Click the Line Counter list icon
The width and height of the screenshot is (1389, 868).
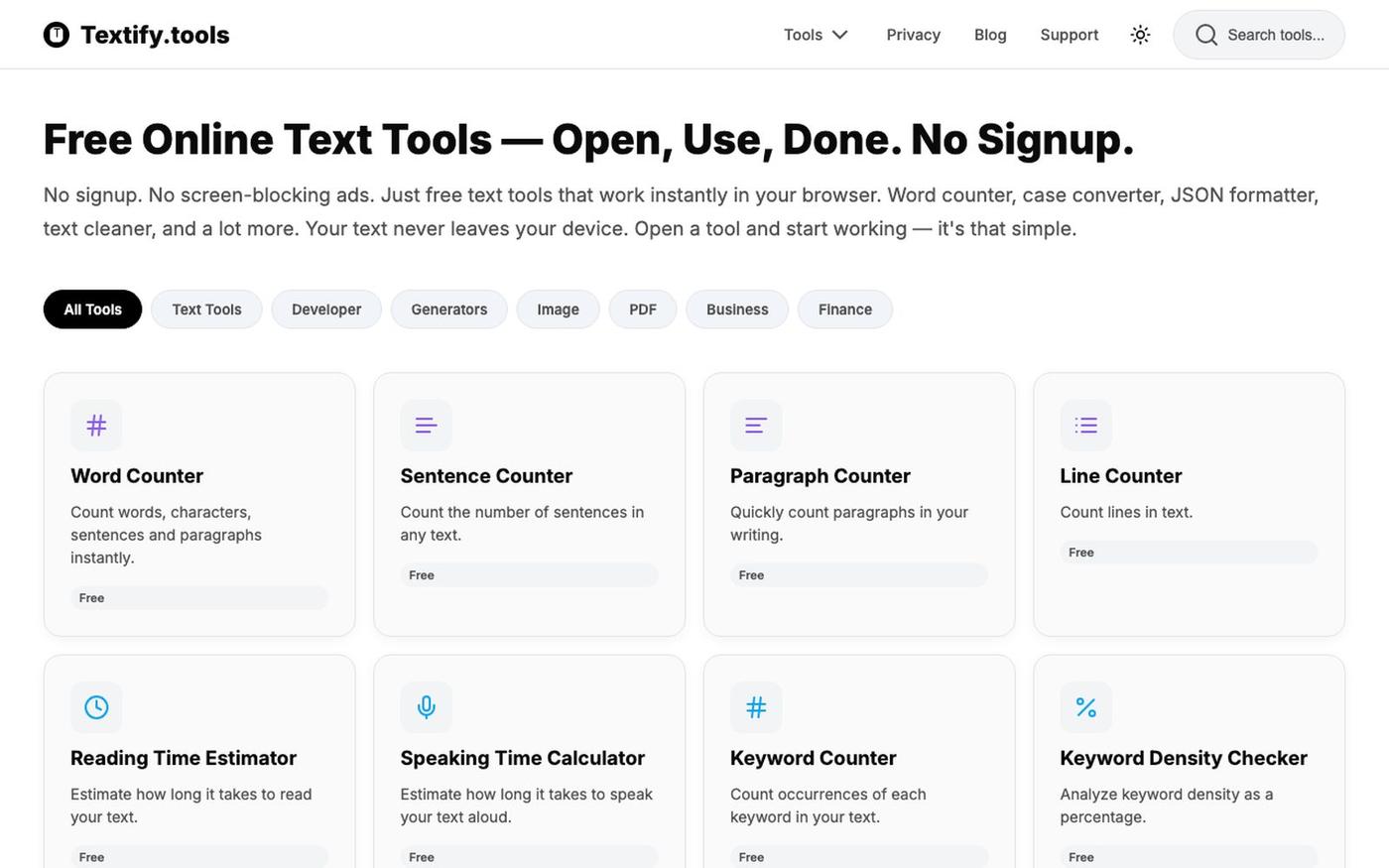point(1086,426)
